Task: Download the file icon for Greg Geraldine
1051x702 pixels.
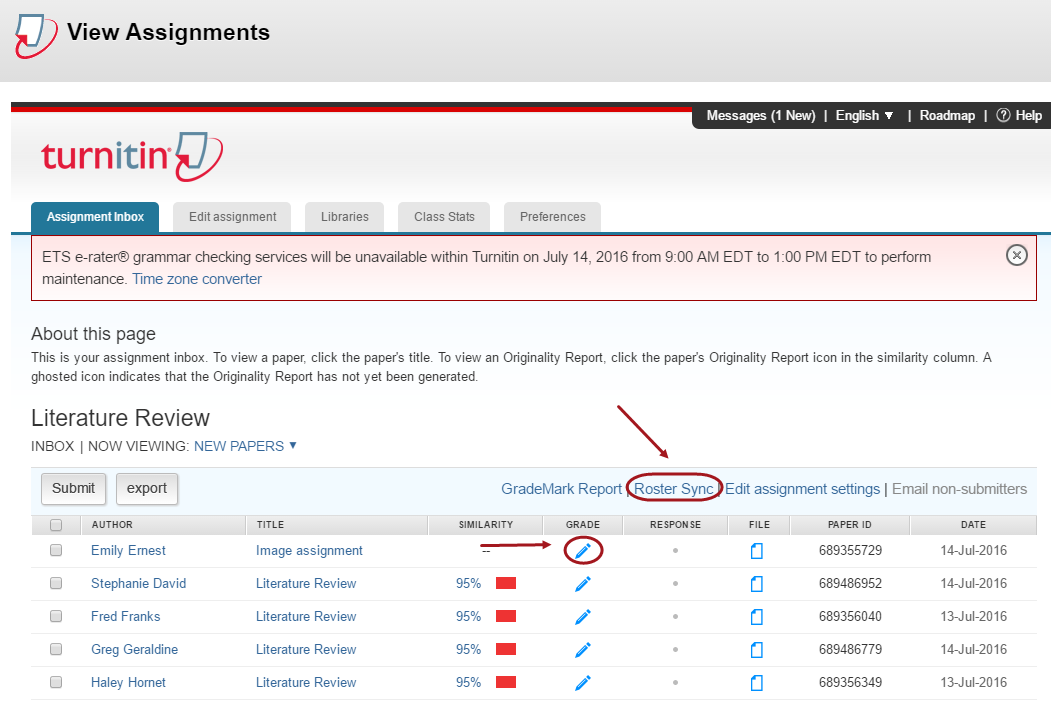Action: click(757, 650)
